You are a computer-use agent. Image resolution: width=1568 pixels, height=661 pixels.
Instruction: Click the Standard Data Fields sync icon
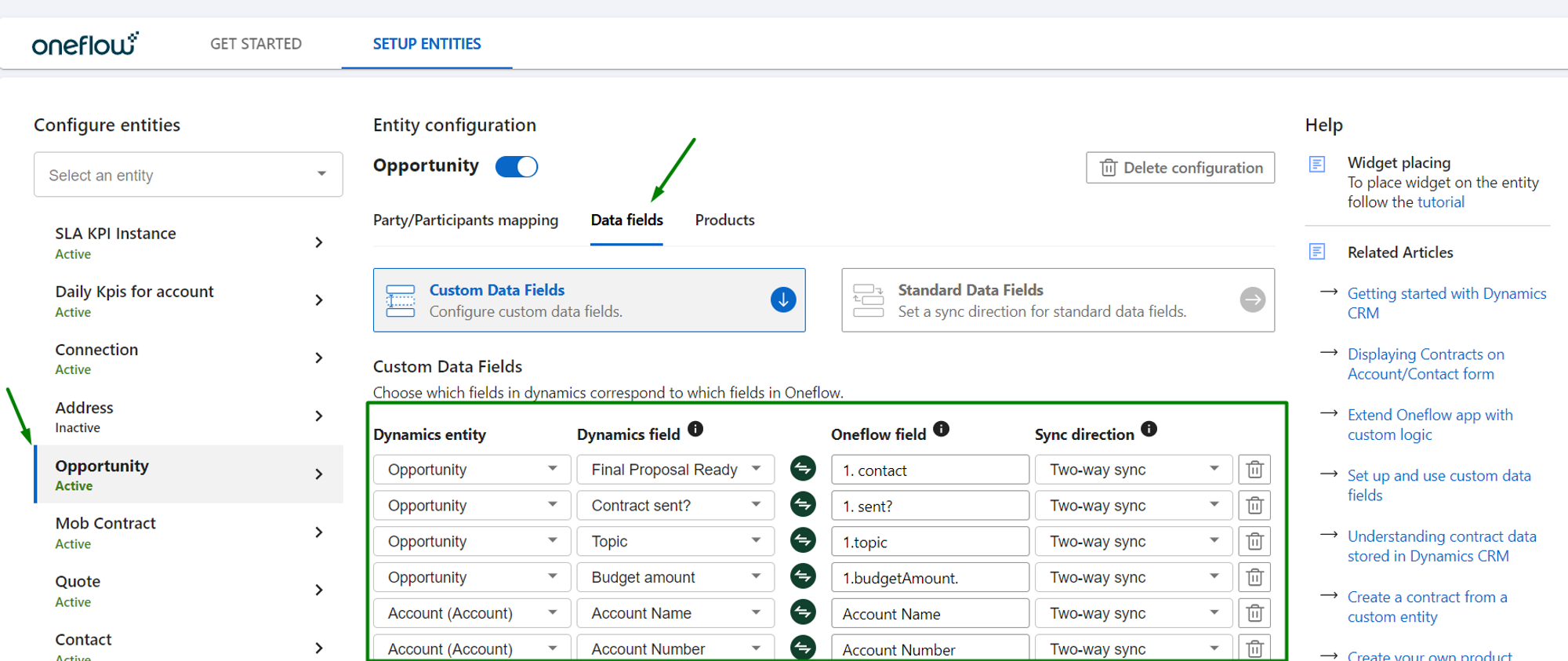[869, 300]
